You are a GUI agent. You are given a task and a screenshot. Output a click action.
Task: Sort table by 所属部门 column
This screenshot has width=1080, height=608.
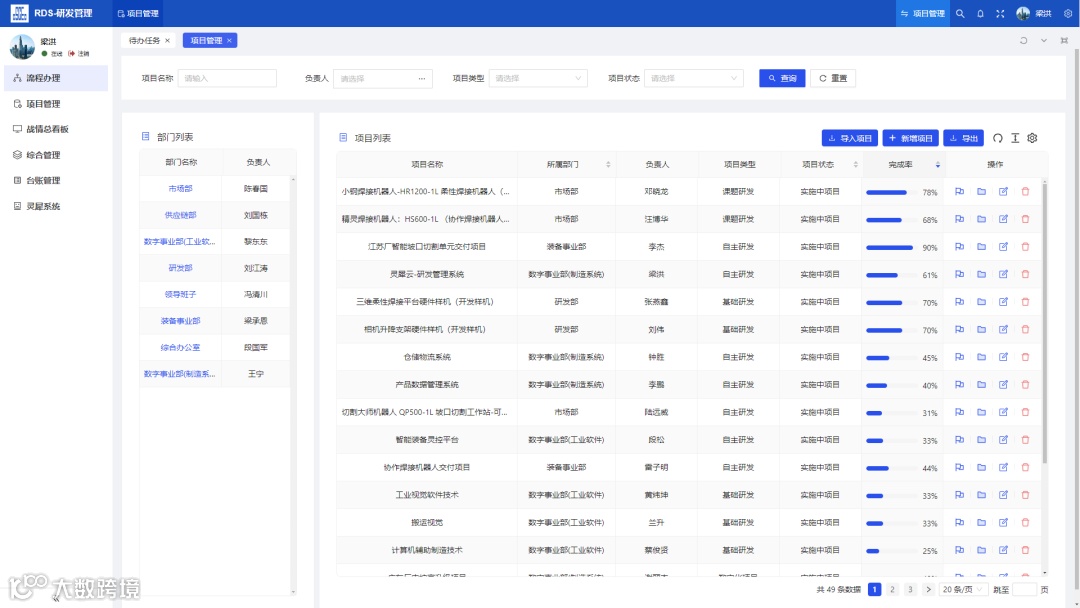(608, 165)
